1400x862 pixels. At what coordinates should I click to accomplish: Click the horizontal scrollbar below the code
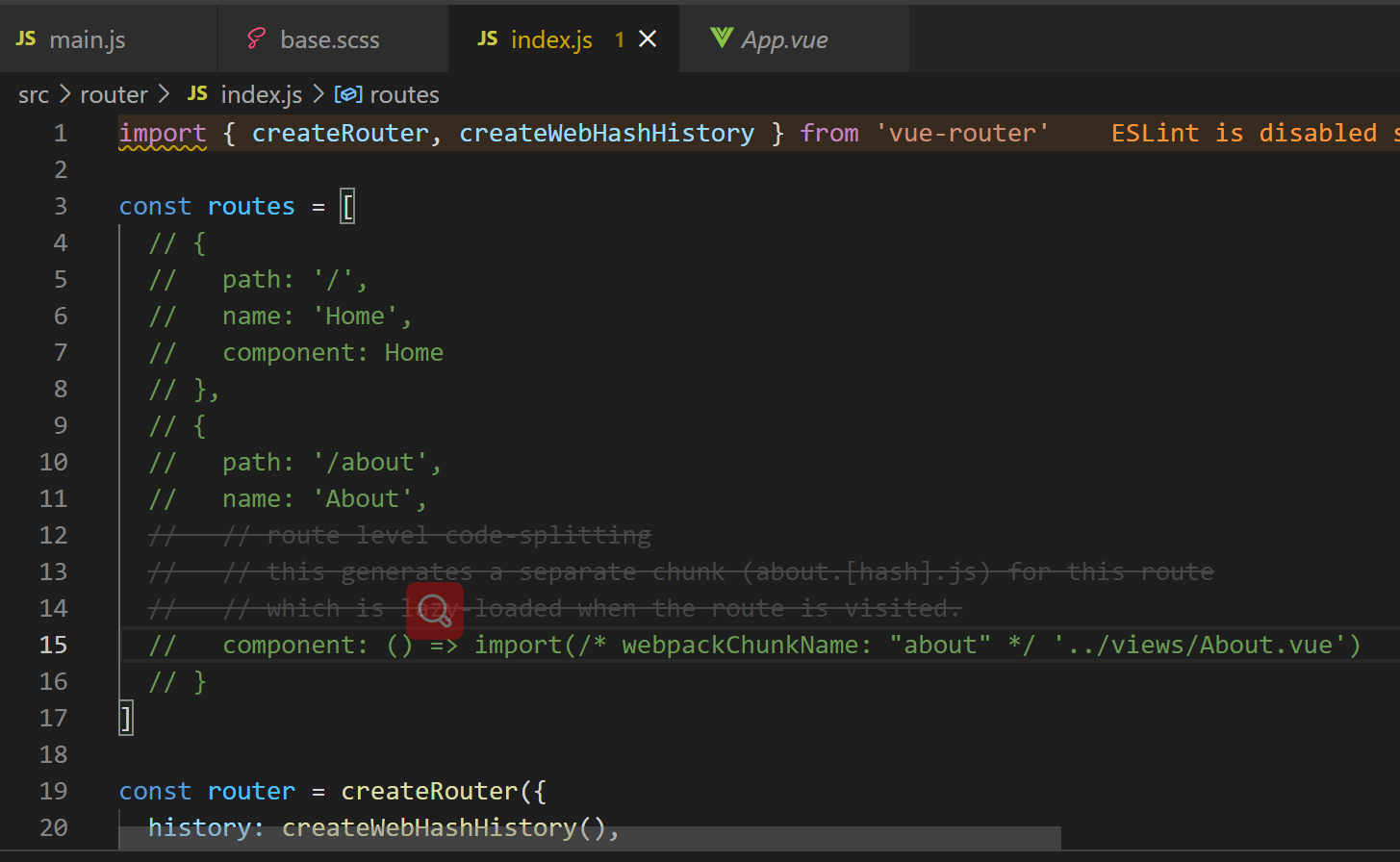(590, 838)
